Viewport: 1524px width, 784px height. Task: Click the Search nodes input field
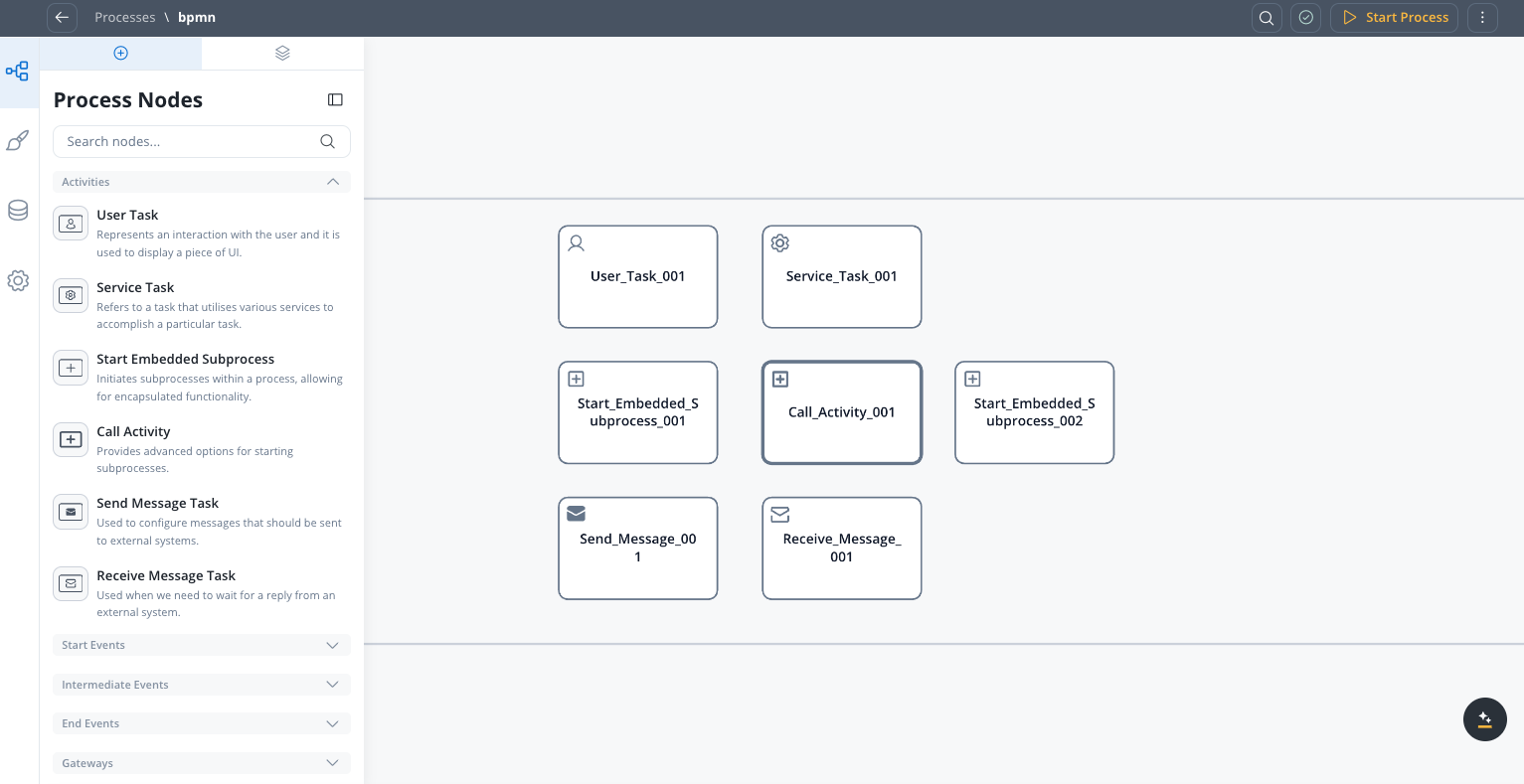189,141
